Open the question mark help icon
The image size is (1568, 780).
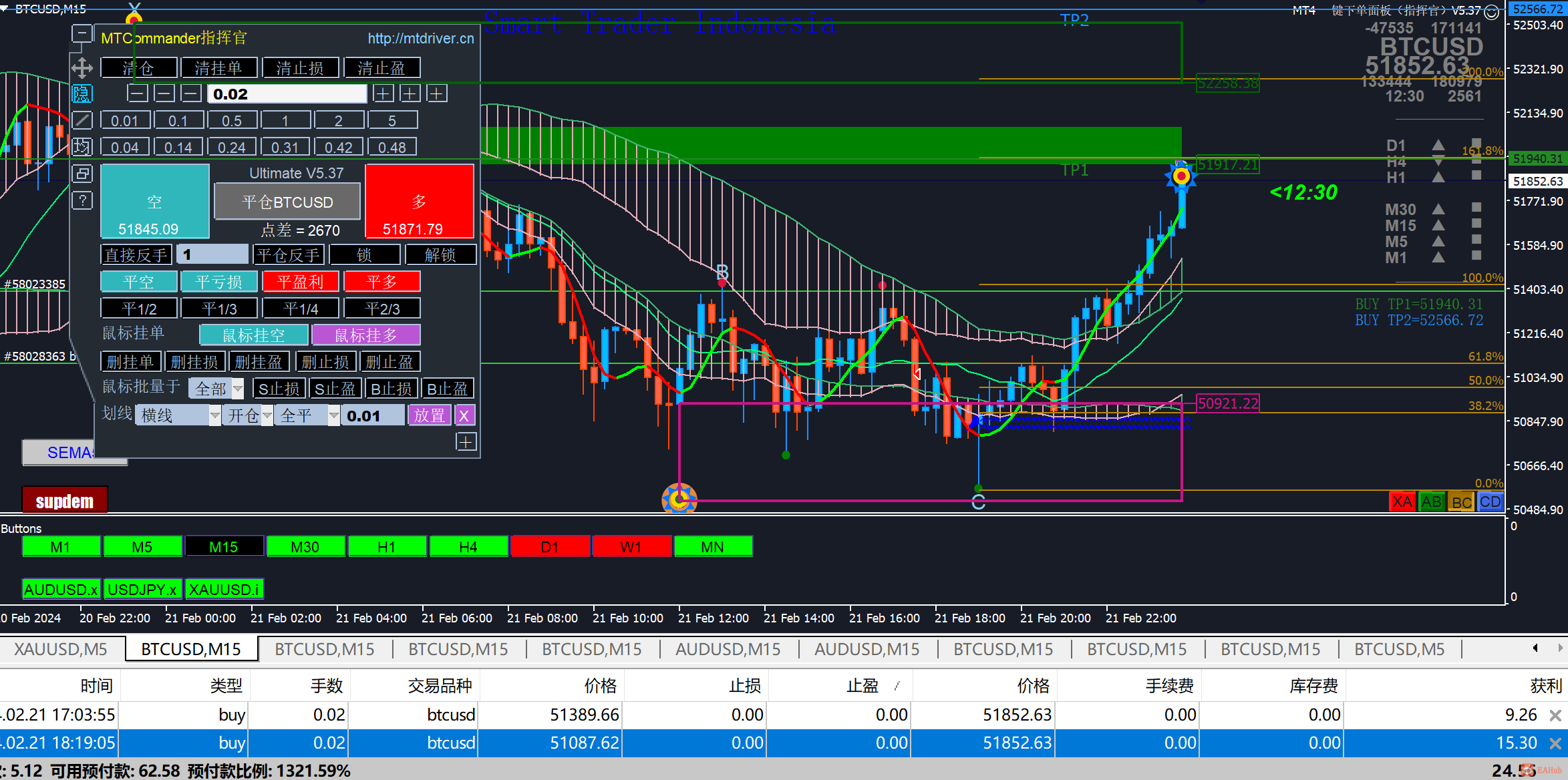click(x=82, y=200)
